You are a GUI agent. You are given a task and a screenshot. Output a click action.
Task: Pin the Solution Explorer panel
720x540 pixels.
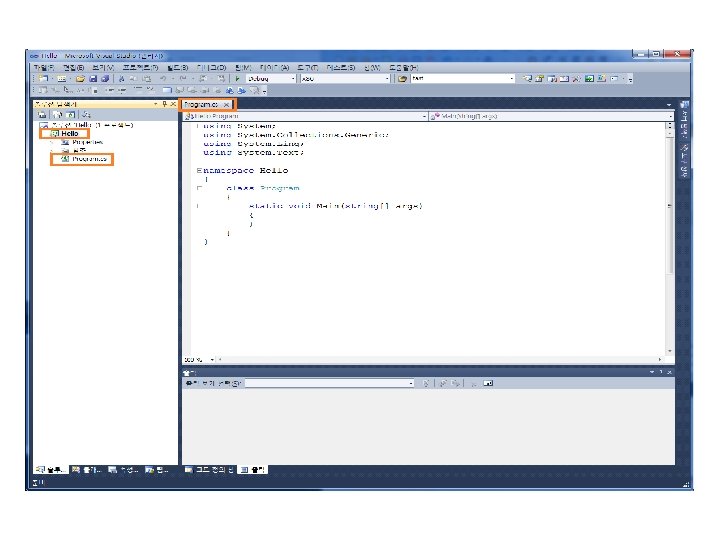[x=165, y=104]
